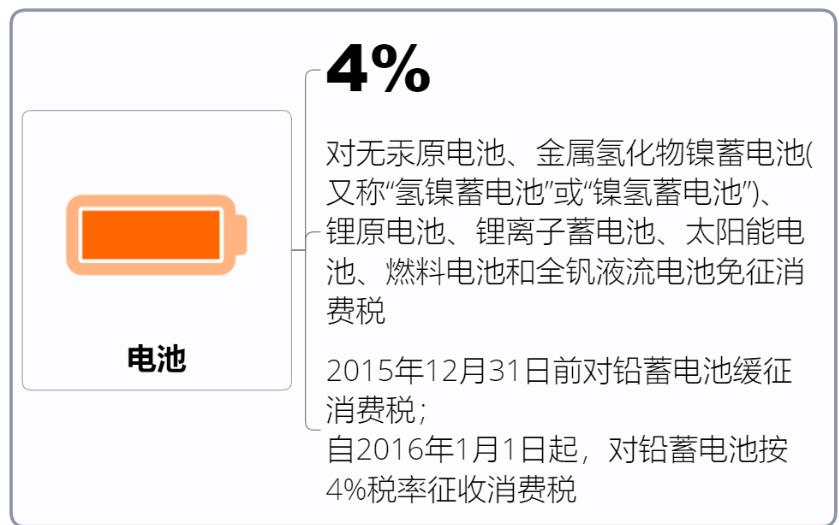The height and width of the screenshot is (525, 839).
Task: Click the 对铅蓄电池按 phrase
Action: tap(698, 450)
